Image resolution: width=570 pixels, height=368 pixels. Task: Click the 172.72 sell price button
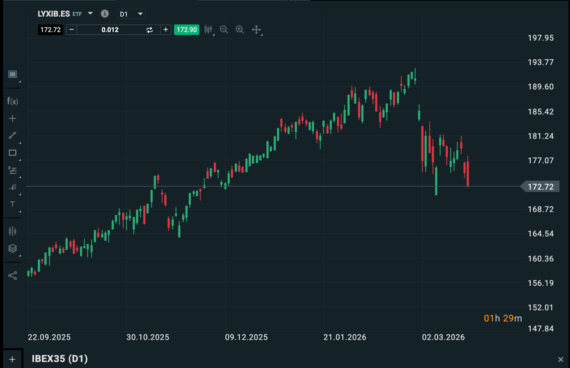tap(51, 29)
